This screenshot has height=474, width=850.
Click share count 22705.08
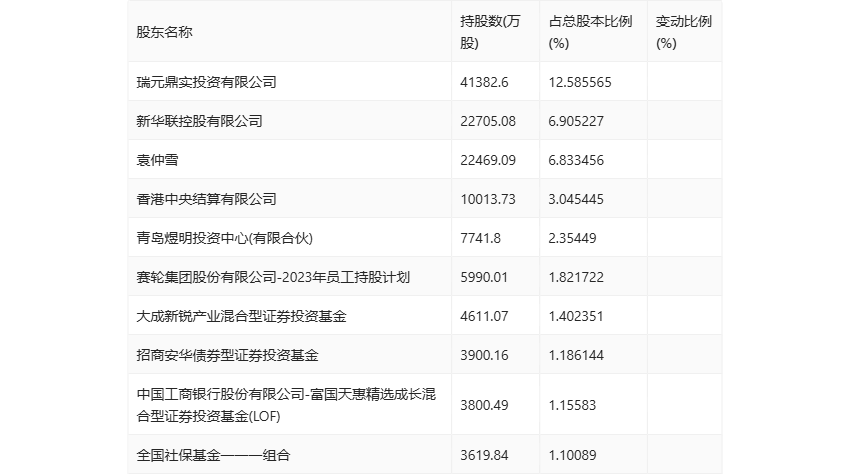(x=488, y=121)
